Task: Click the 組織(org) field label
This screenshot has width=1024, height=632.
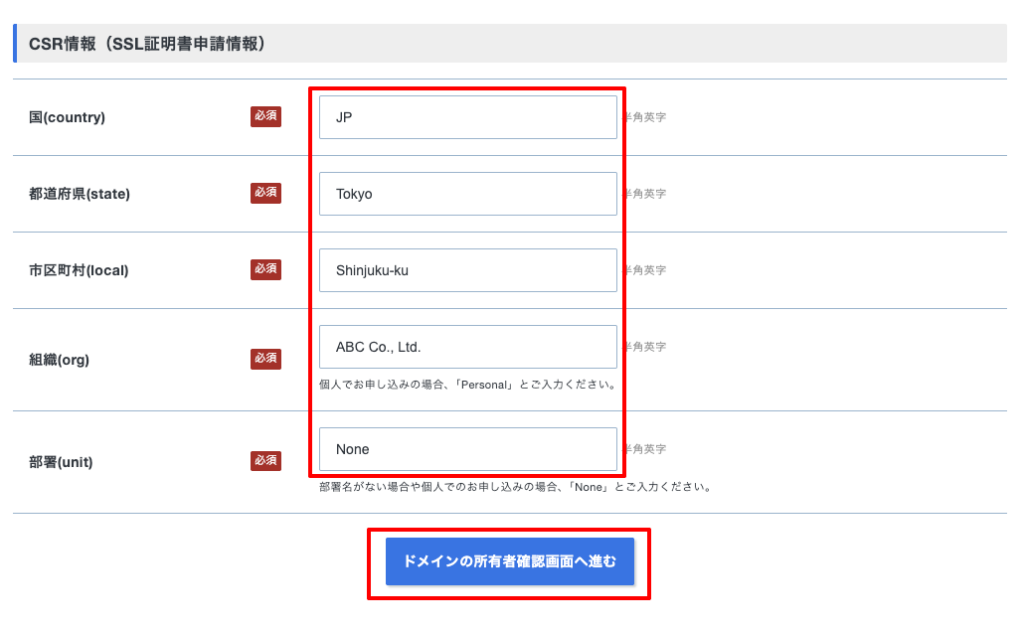Action: tap(59, 359)
